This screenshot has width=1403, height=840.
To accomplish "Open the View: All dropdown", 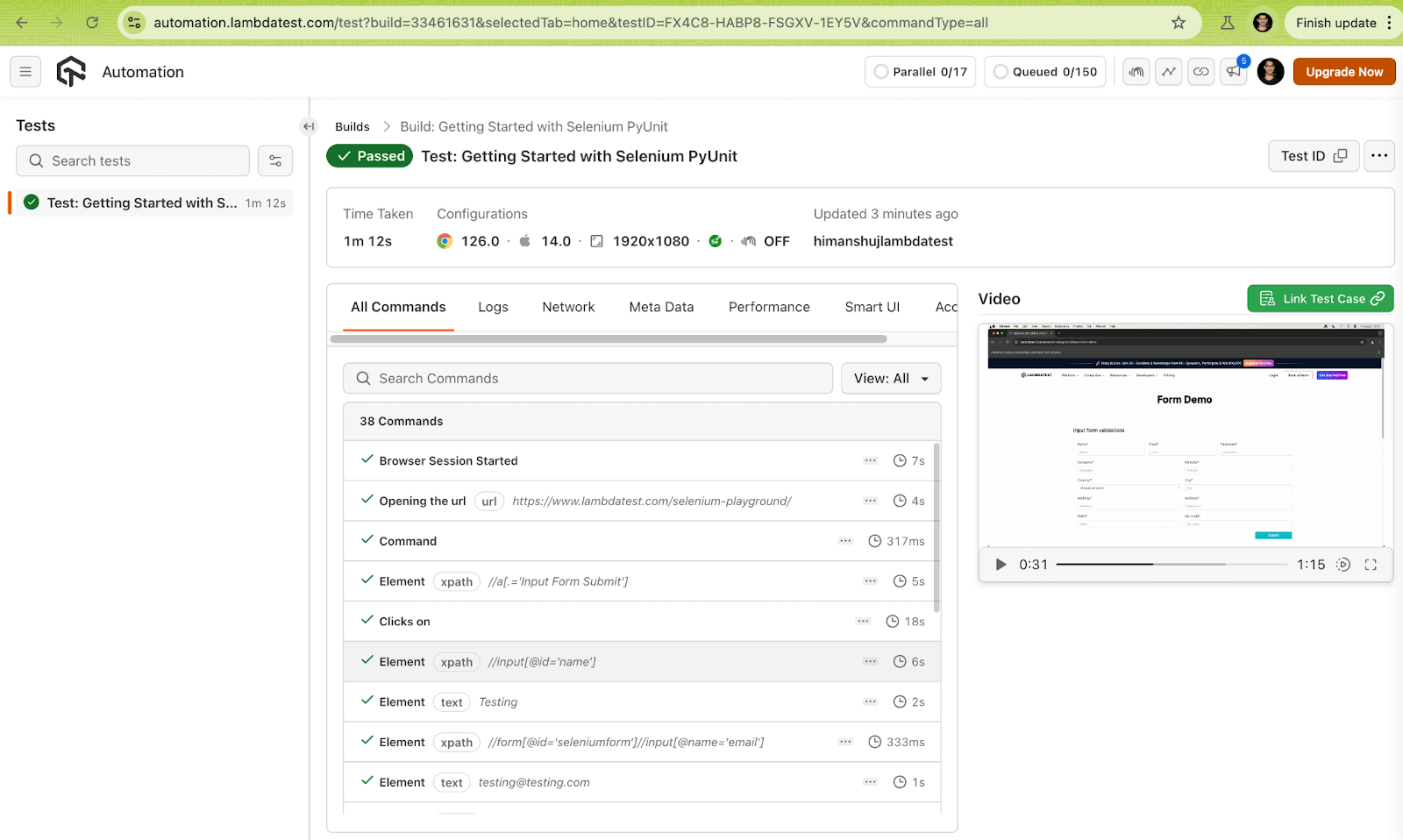I will click(890, 378).
